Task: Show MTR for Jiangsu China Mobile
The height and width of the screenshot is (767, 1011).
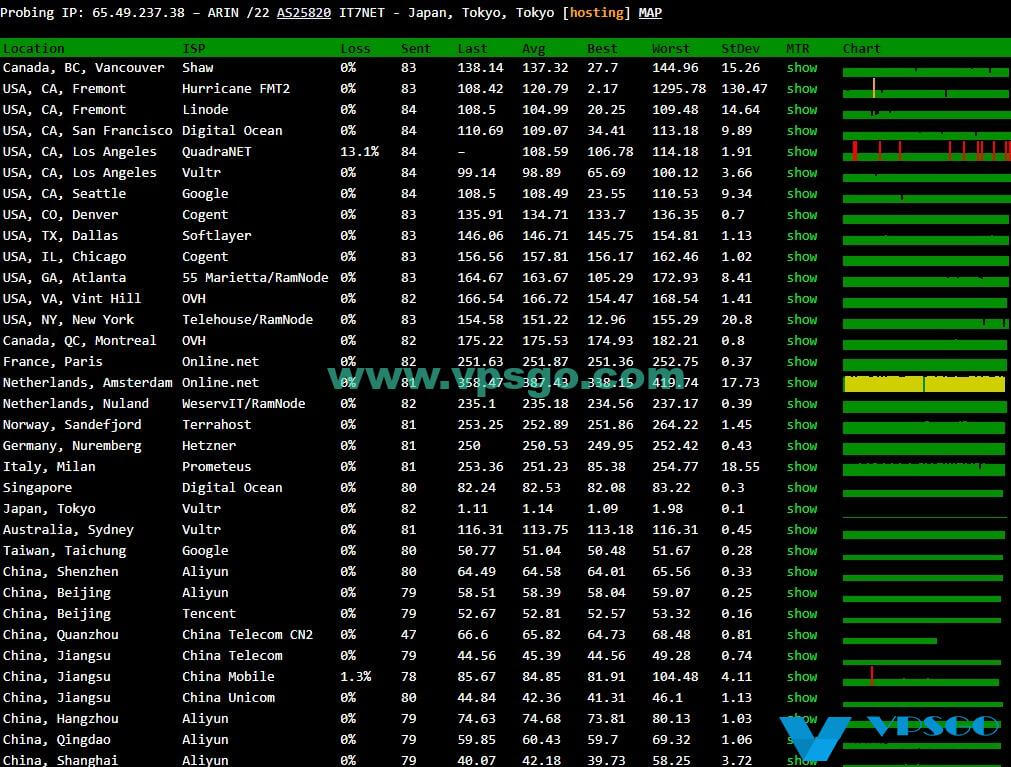Action: click(802, 677)
